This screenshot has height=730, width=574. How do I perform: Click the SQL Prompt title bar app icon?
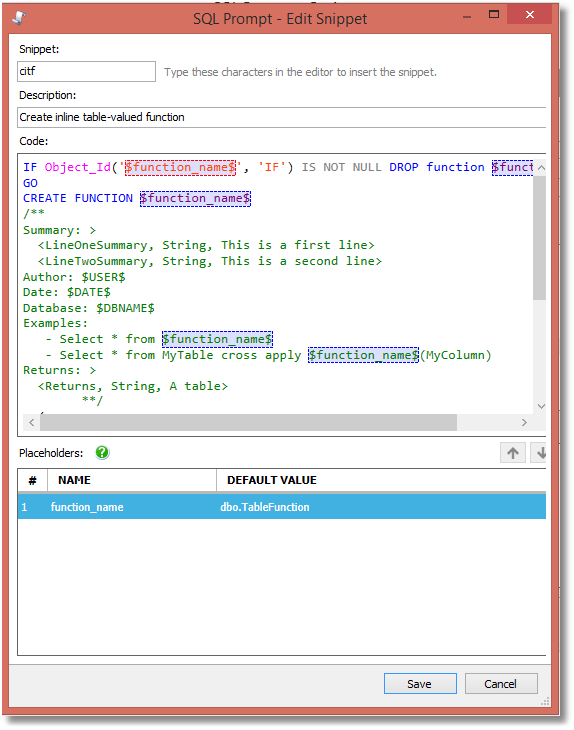pos(19,18)
